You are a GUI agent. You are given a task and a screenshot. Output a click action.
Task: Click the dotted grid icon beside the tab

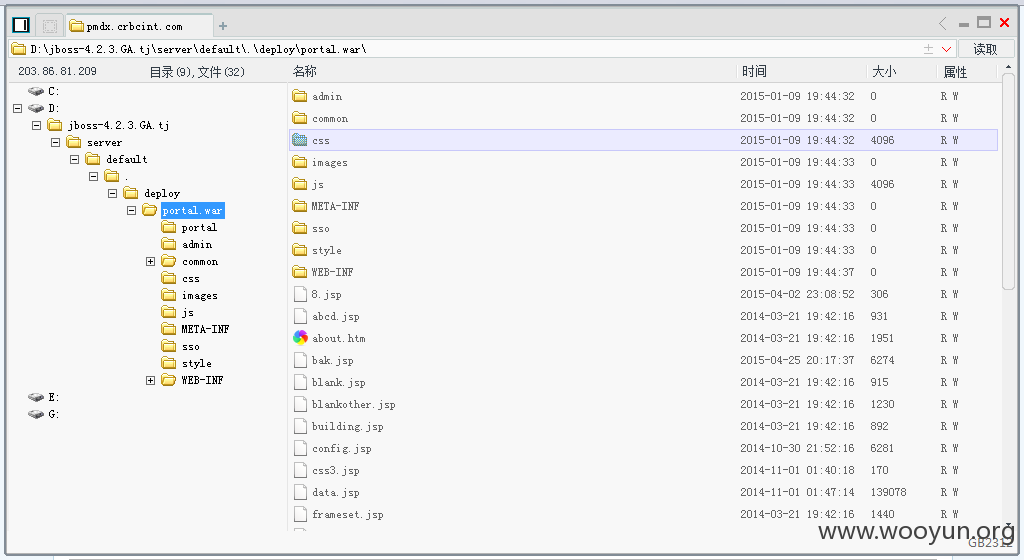pos(50,26)
